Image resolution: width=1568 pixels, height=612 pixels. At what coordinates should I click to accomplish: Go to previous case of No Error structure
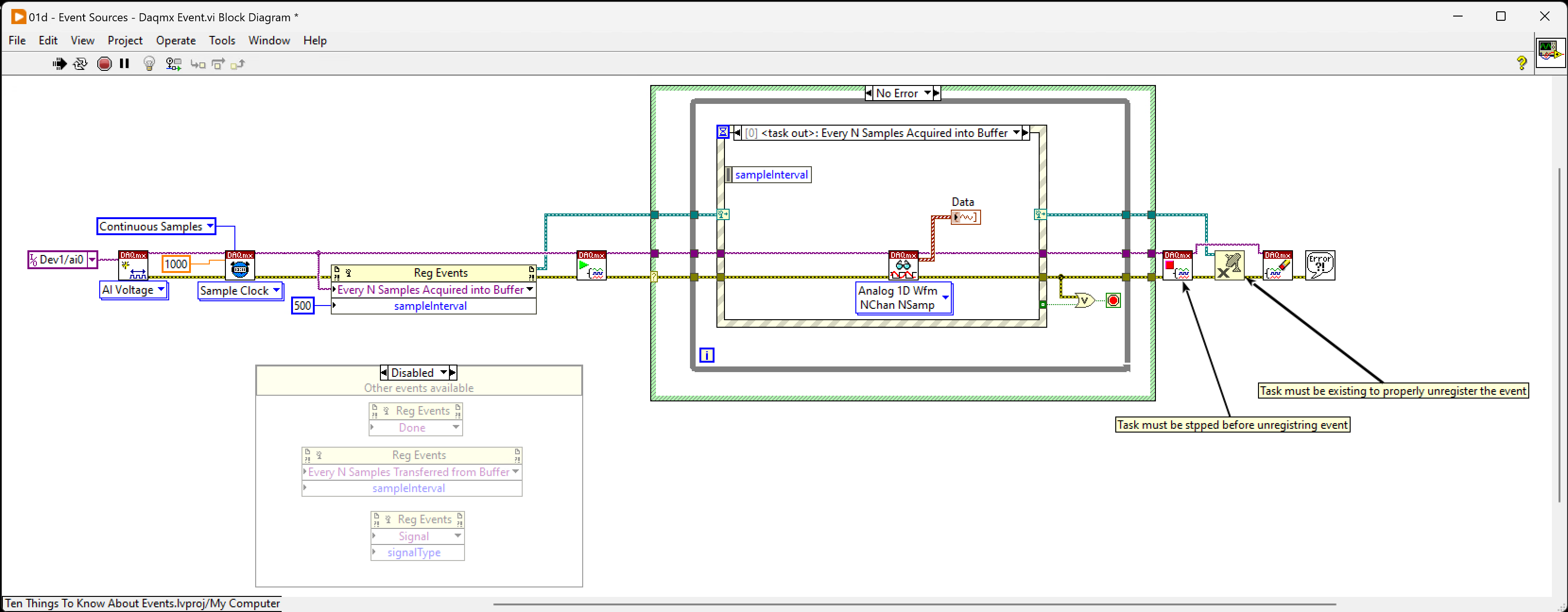(x=869, y=93)
